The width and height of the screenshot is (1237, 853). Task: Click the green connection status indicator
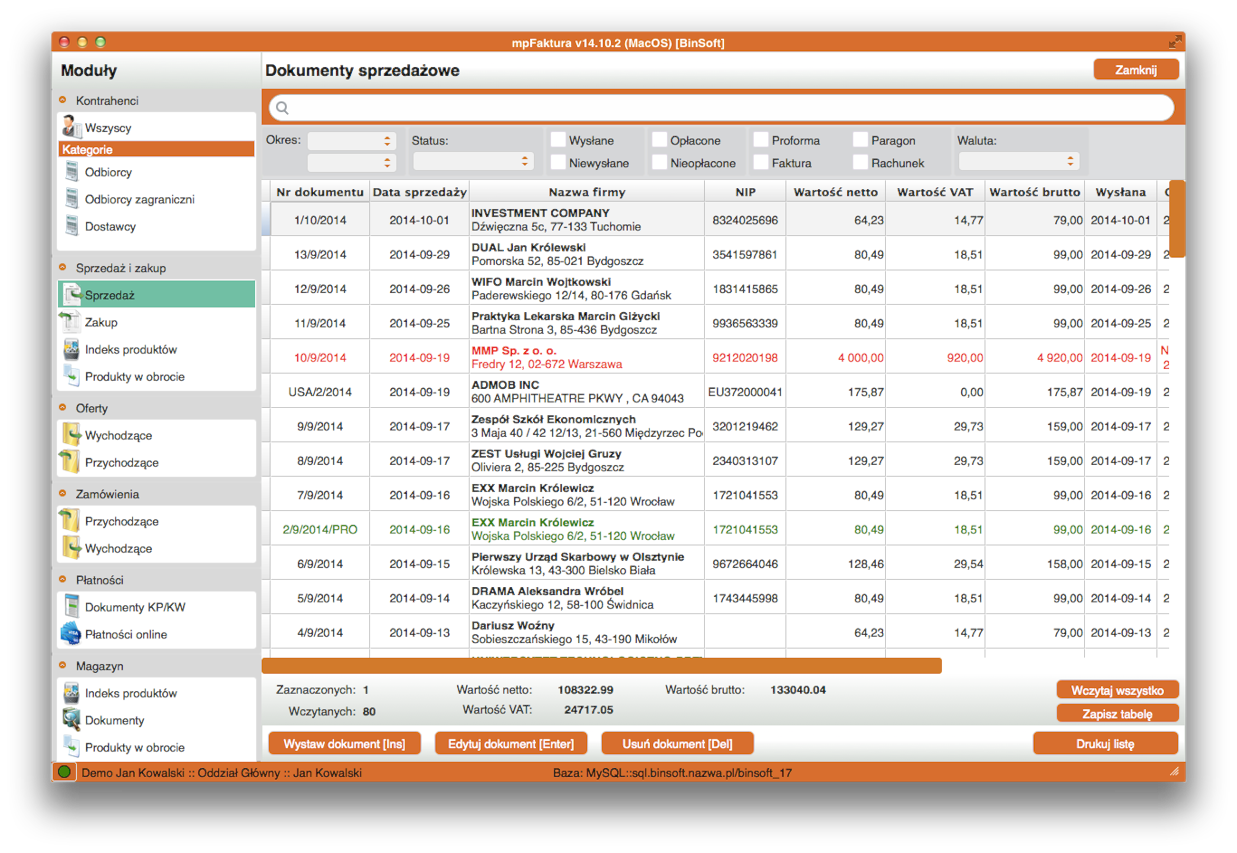click(x=64, y=772)
